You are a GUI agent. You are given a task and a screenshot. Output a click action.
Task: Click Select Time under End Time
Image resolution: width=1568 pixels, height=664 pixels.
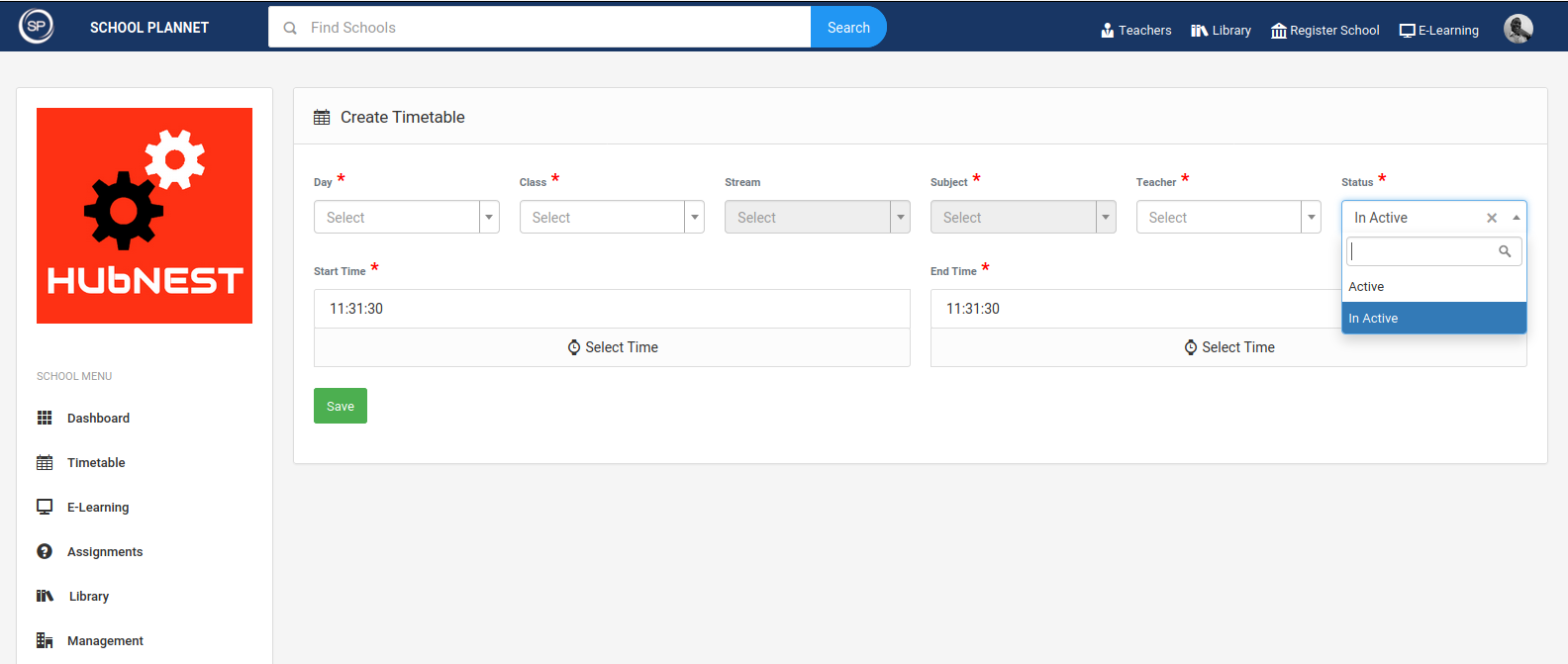point(1228,347)
